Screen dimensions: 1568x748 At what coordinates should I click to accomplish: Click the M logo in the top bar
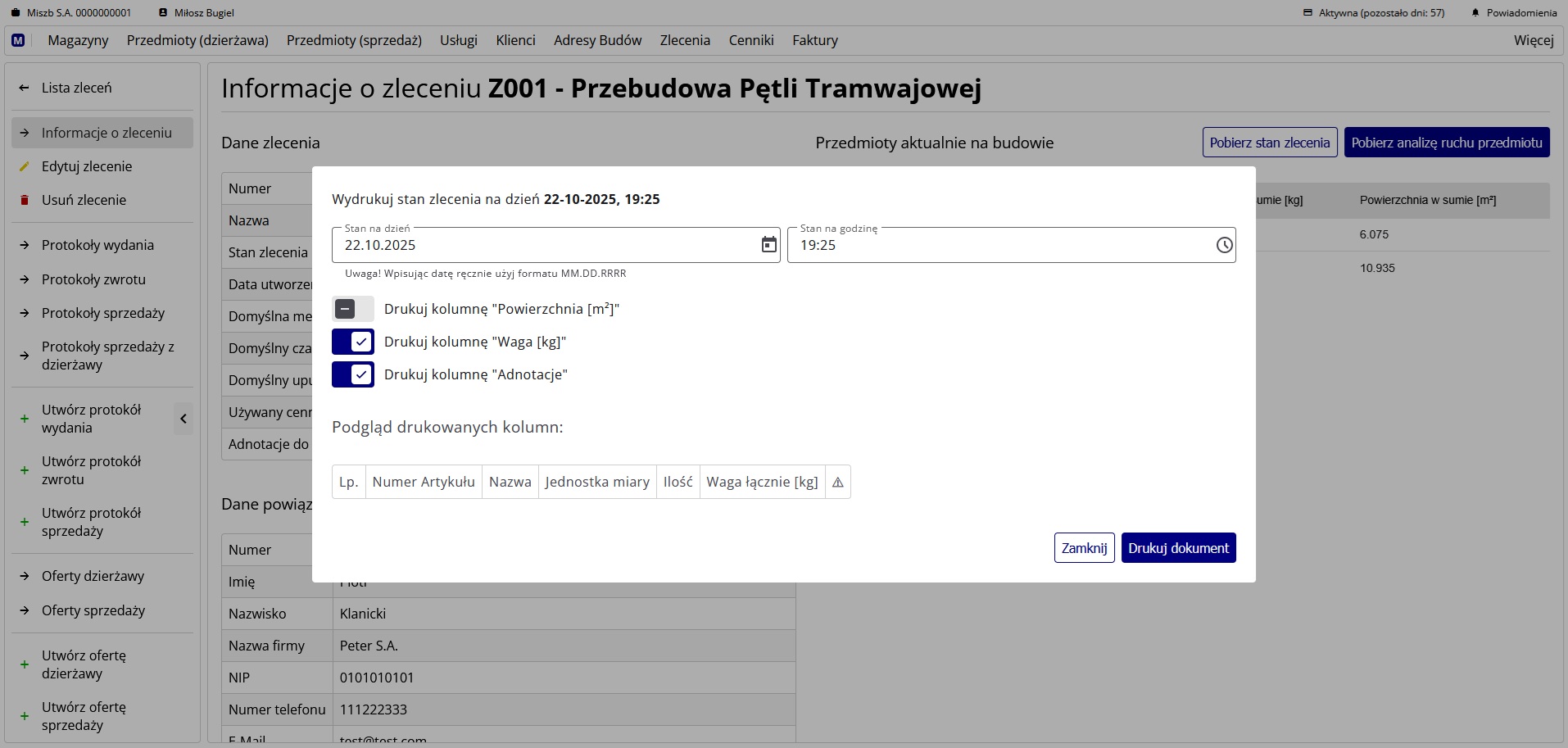click(x=18, y=40)
